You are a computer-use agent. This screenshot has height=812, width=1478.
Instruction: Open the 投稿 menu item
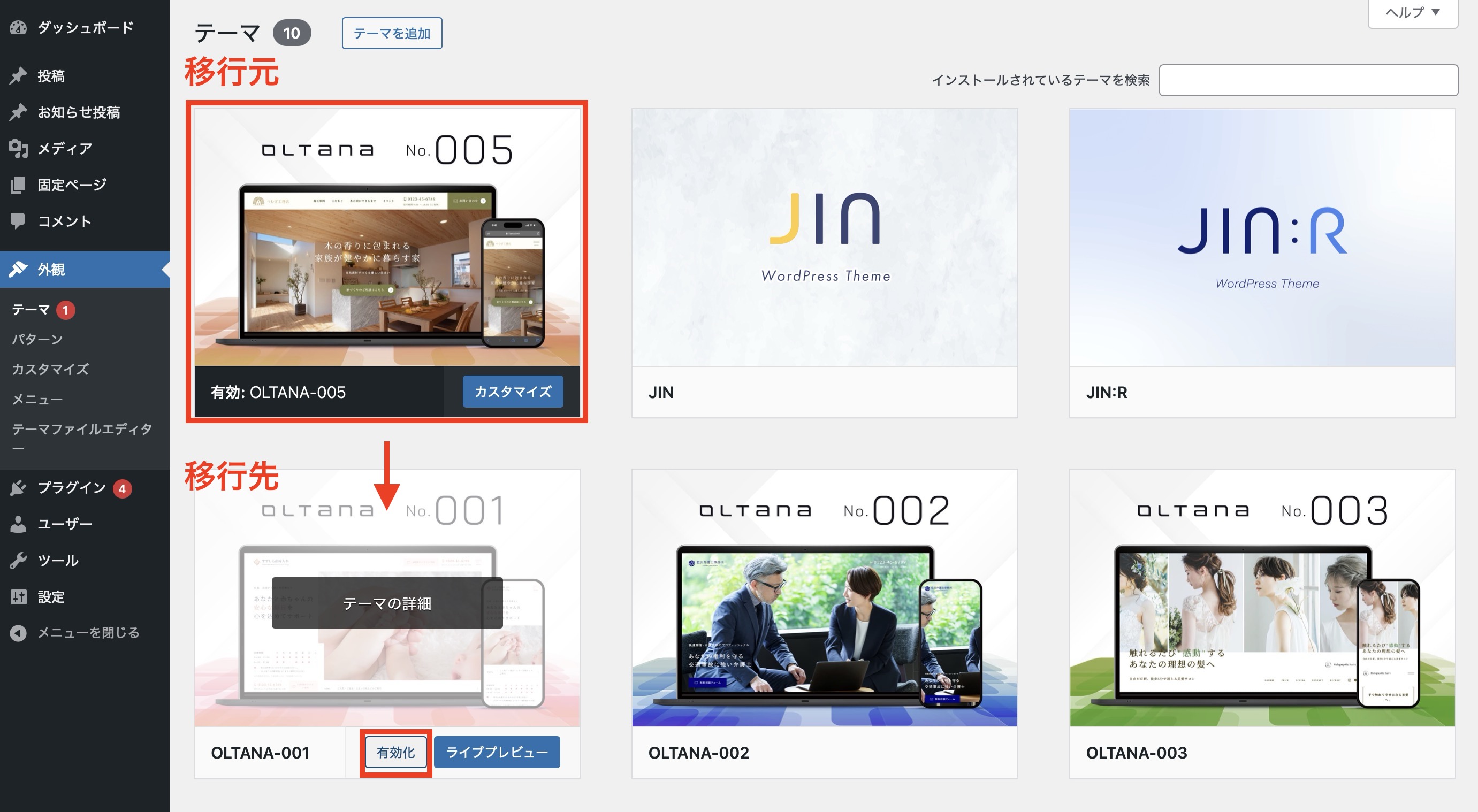pos(85,76)
